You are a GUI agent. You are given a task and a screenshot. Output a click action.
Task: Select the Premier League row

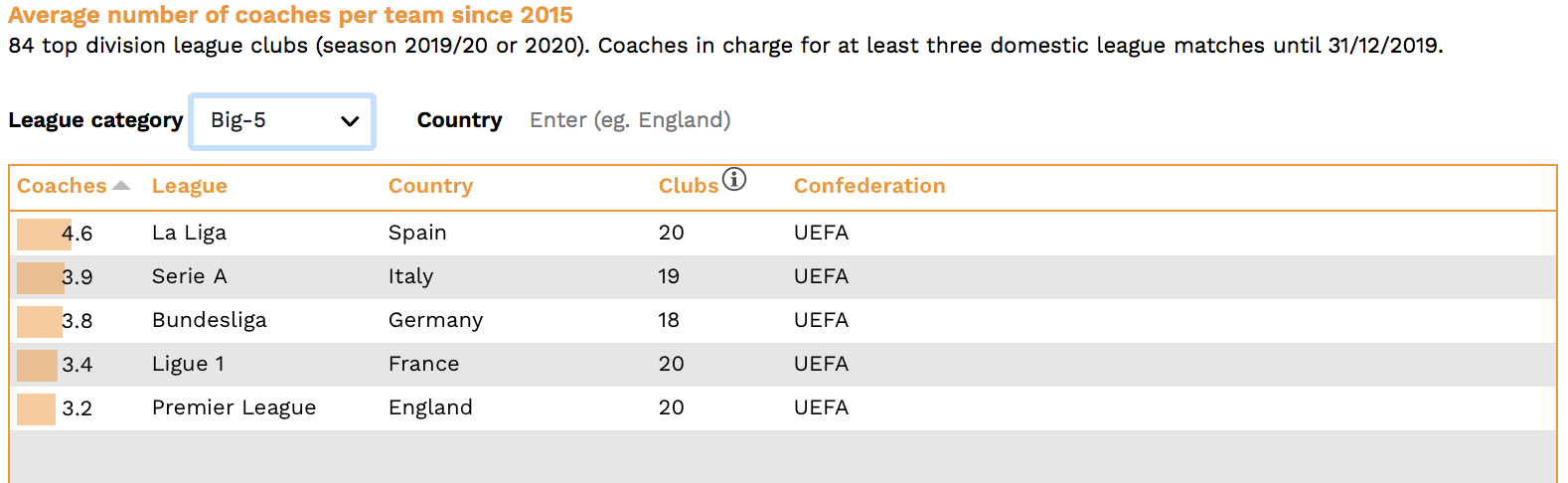pyautogui.click(x=783, y=408)
